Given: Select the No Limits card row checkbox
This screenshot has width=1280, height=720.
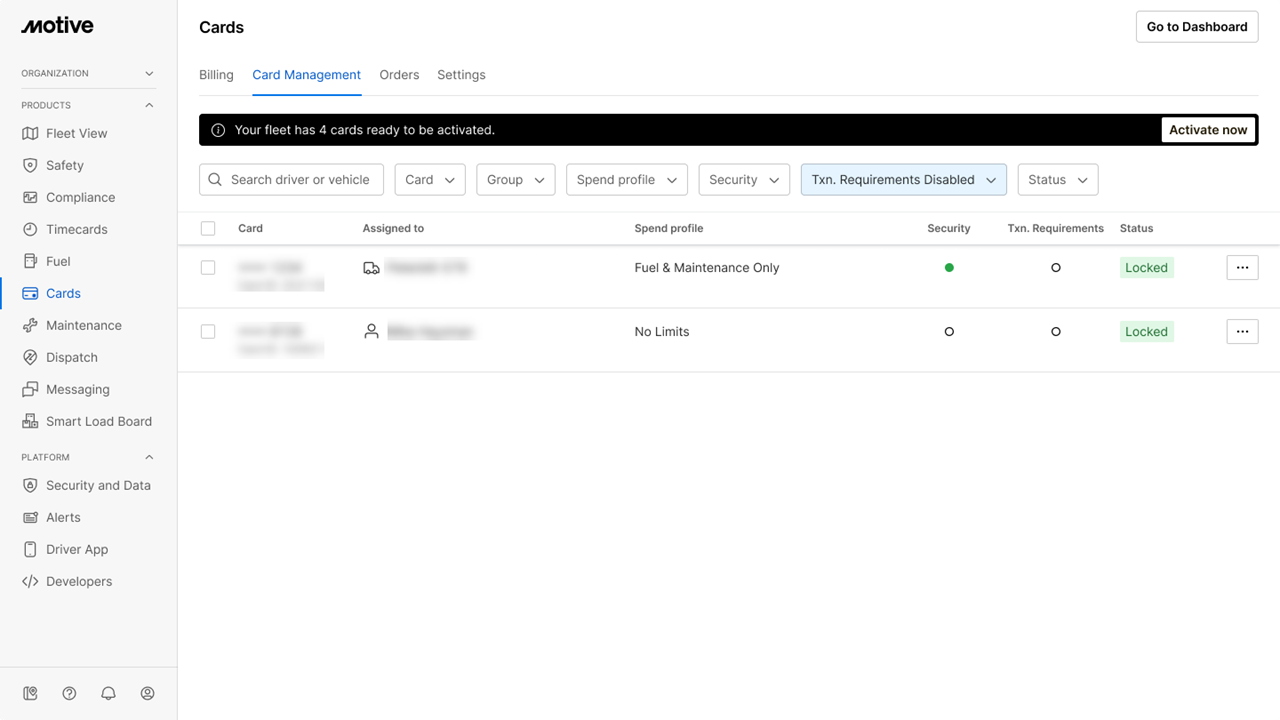Looking at the screenshot, I should [208, 332].
